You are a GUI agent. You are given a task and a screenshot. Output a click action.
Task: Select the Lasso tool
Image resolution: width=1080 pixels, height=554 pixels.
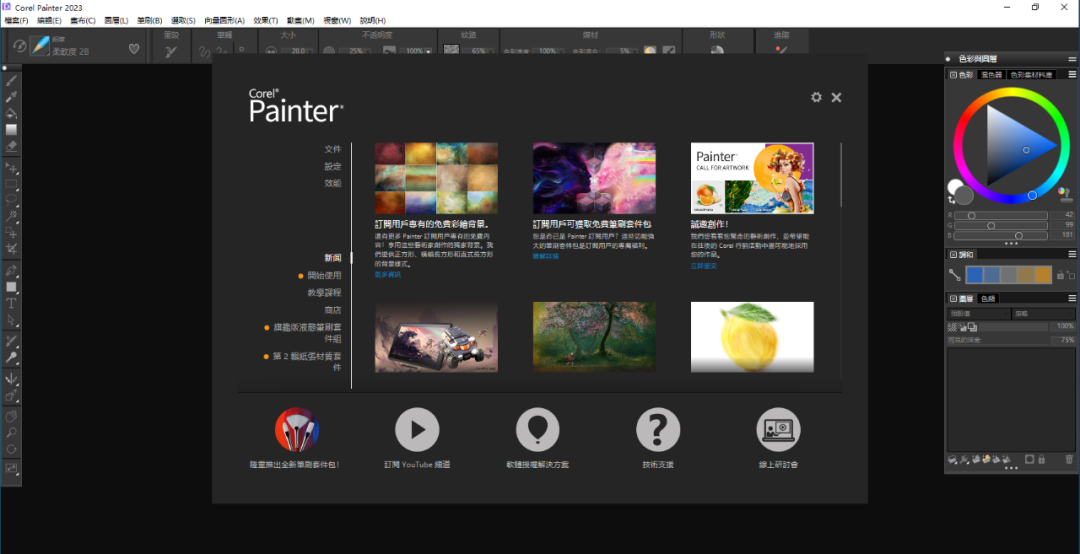pos(11,200)
